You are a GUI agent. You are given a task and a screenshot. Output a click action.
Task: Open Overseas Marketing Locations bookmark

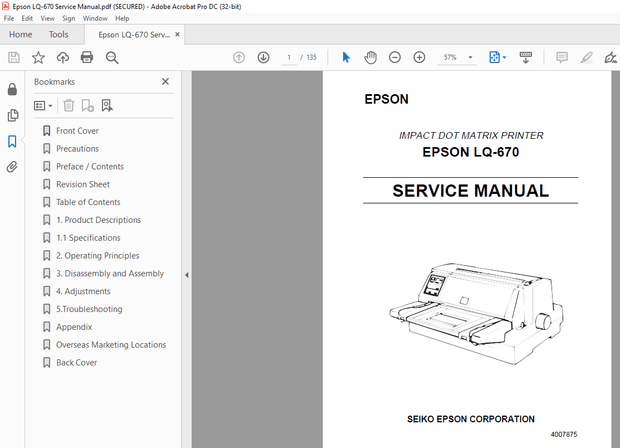pyautogui.click(x=111, y=345)
